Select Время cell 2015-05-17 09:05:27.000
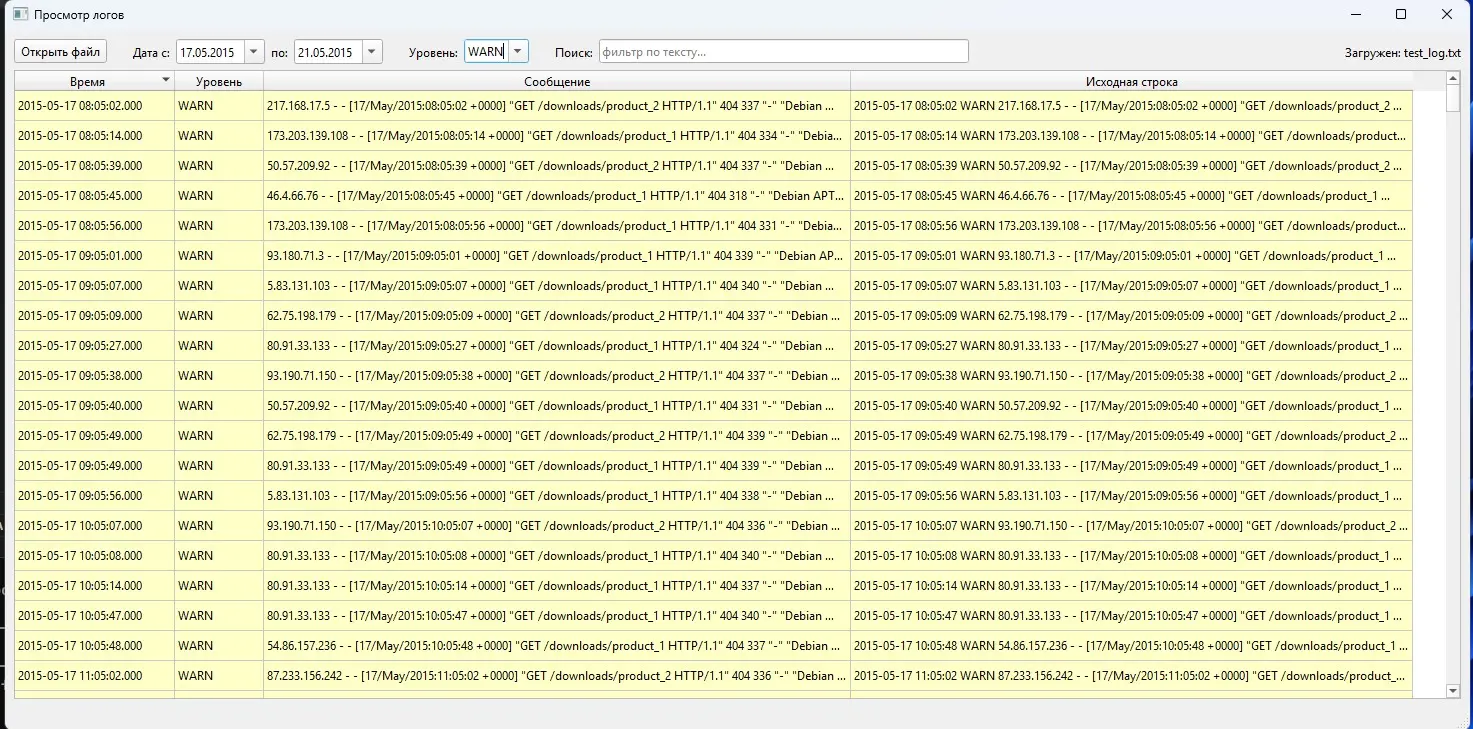This screenshot has height=729, width=1473. (x=94, y=346)
